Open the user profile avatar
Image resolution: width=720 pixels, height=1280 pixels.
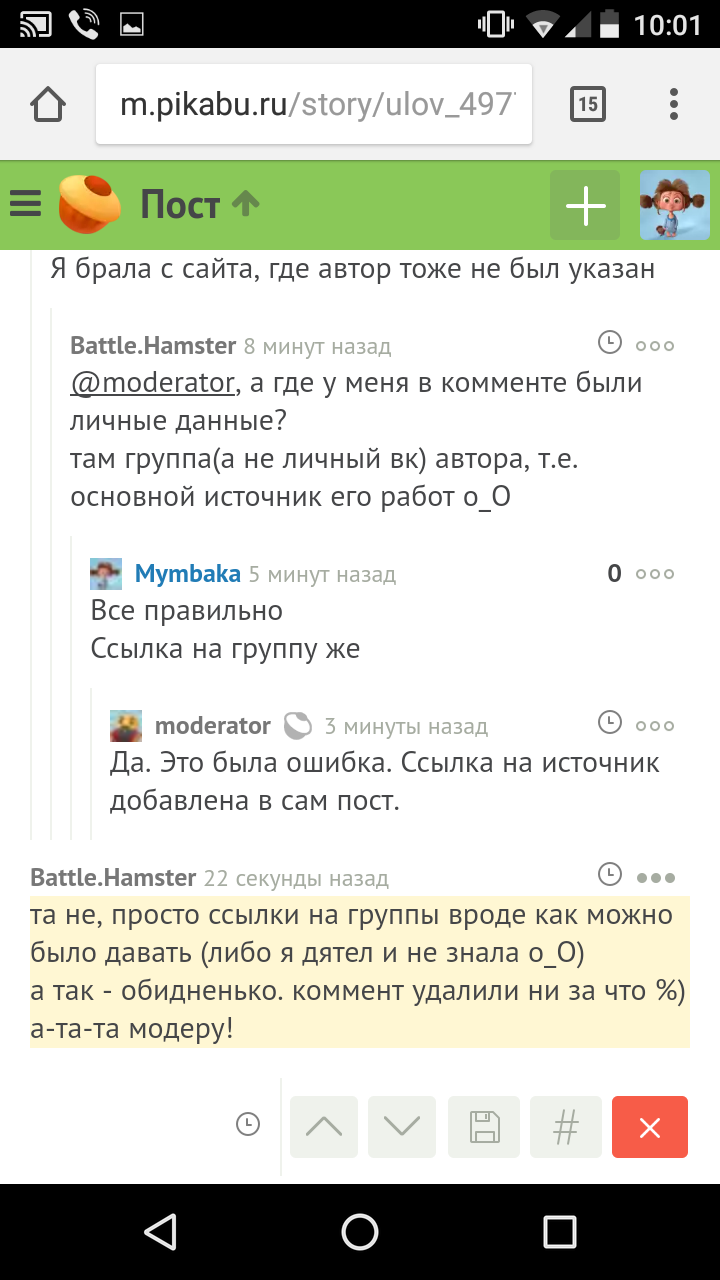(x=674, y=205)
